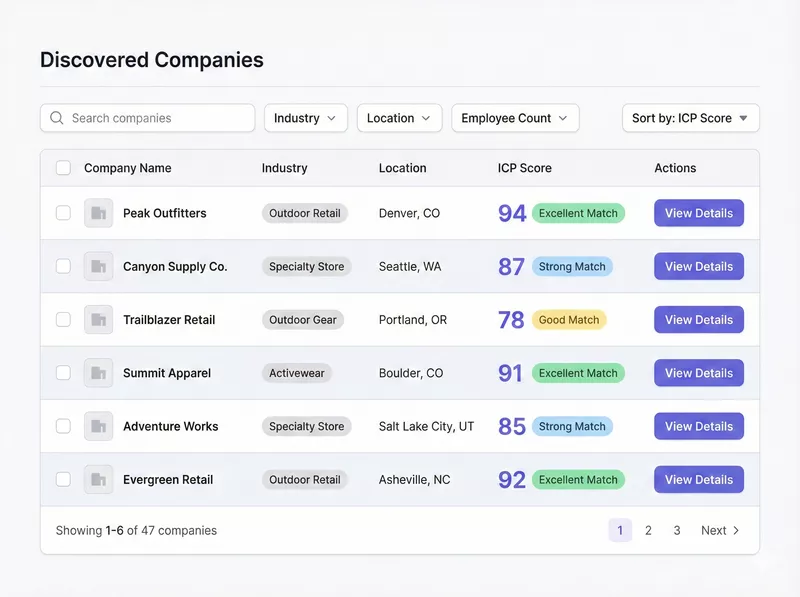
Task: Click Adventure Works company logo icon
Action: click(x=98, y=426)
